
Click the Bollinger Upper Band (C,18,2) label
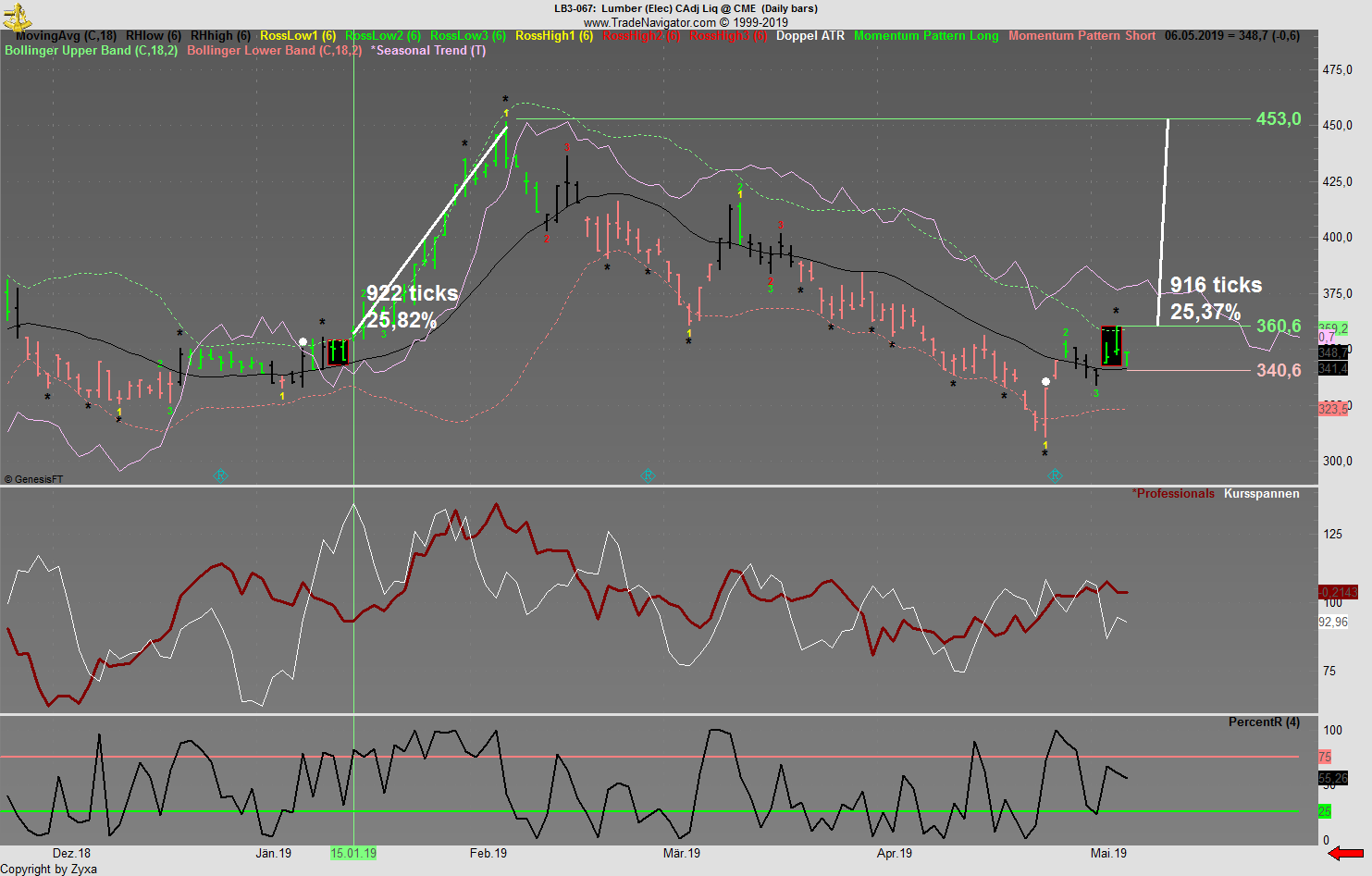(91, 51)
